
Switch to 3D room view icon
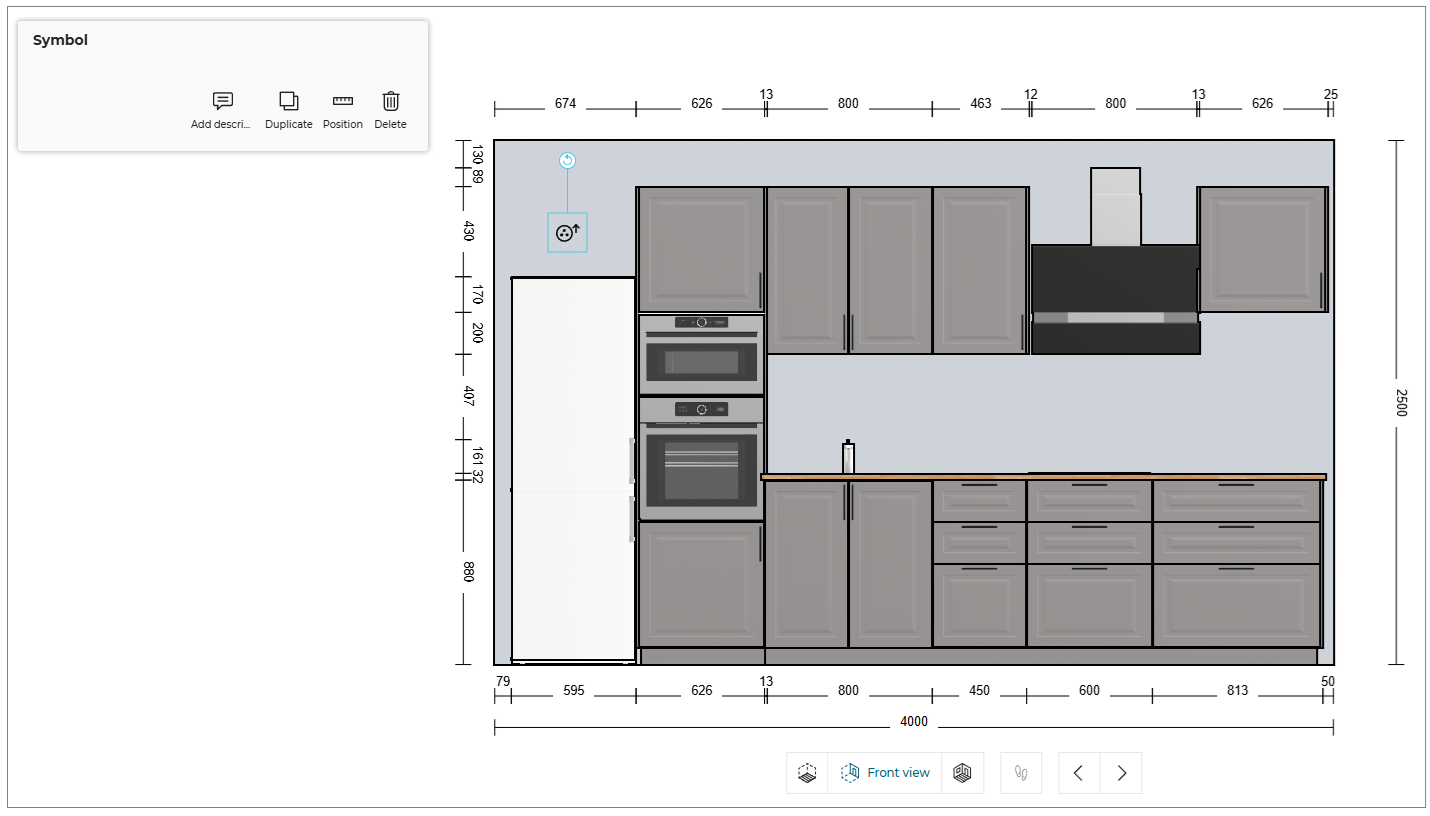tap(962, 773)
